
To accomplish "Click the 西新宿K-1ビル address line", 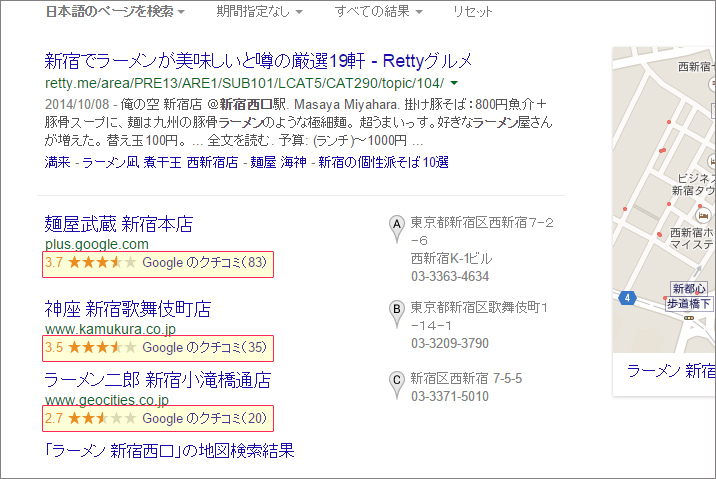I will click(451, 258).
